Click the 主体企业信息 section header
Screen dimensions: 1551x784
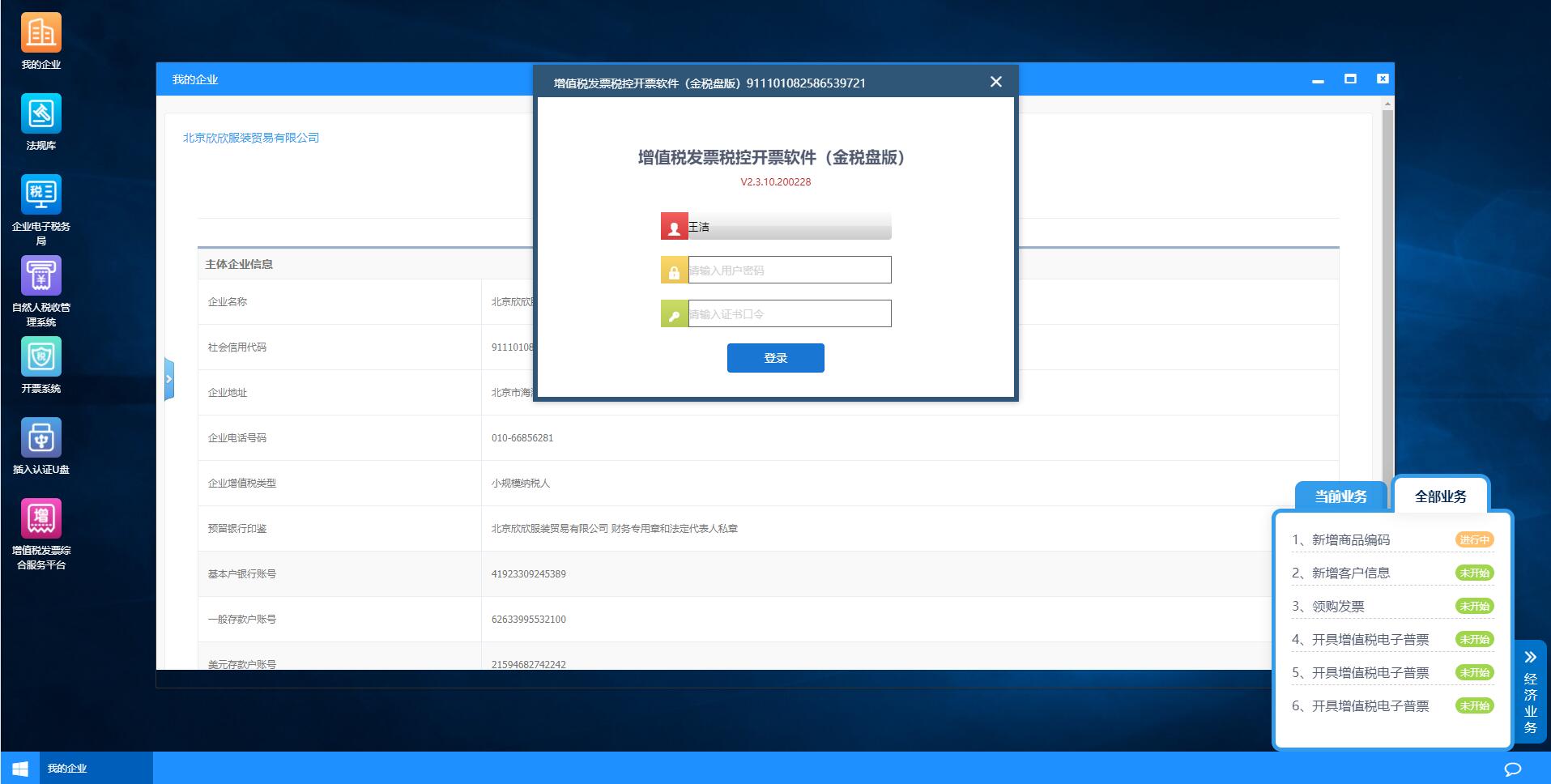coord(239,264)
